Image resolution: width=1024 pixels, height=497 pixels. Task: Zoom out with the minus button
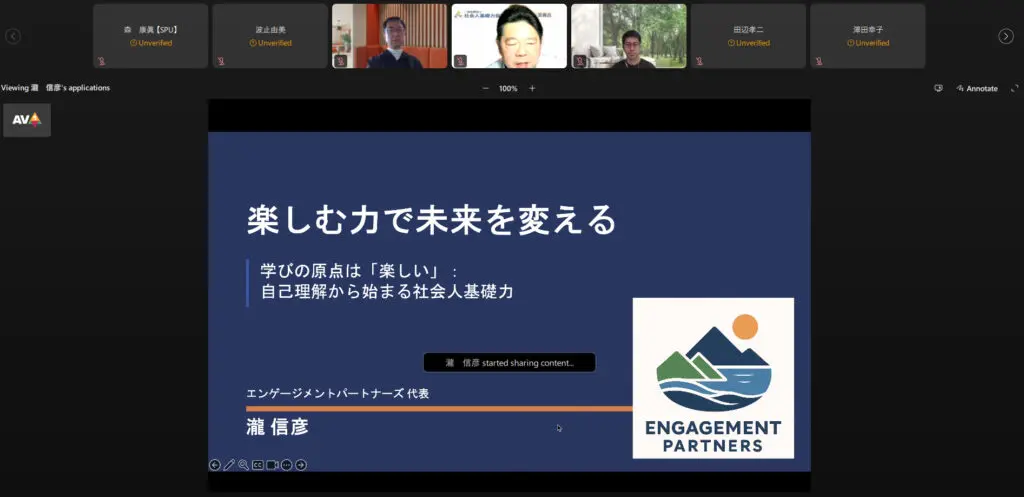tap(486, 88)
